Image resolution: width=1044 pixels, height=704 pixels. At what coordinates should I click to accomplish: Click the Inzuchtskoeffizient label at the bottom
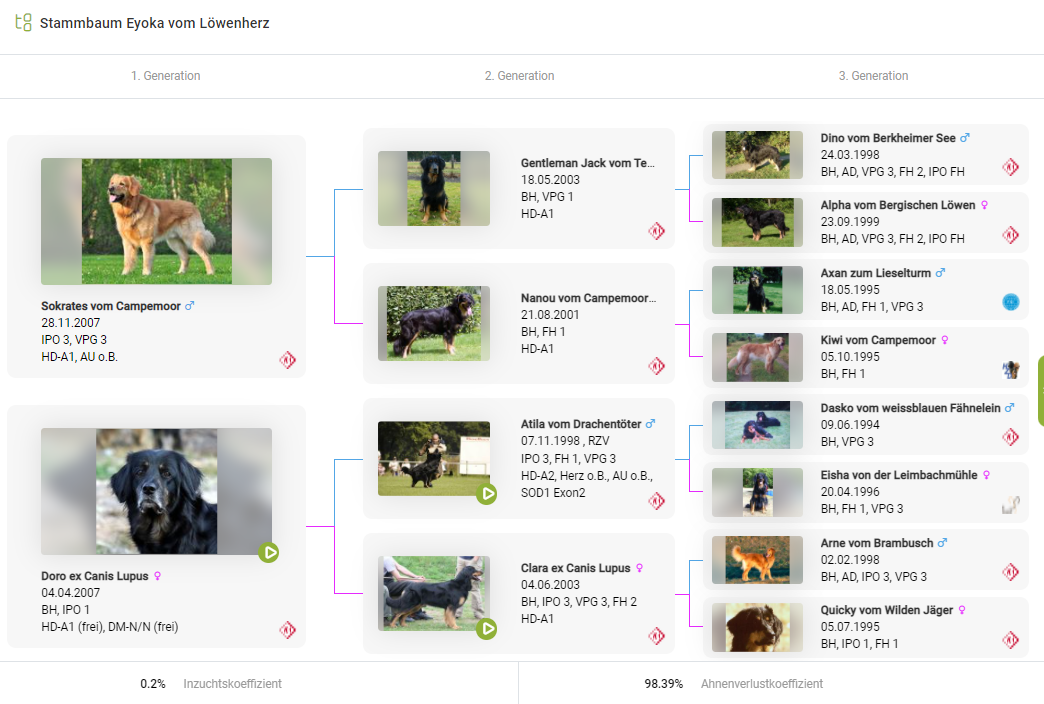coord(232,684)
